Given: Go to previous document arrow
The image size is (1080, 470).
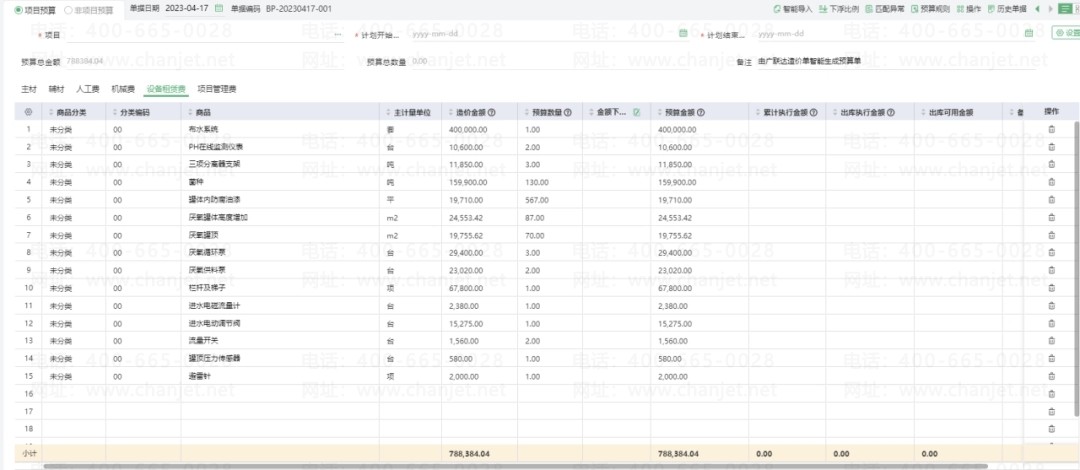Looking at the screenshot, I should [1037, 9].
